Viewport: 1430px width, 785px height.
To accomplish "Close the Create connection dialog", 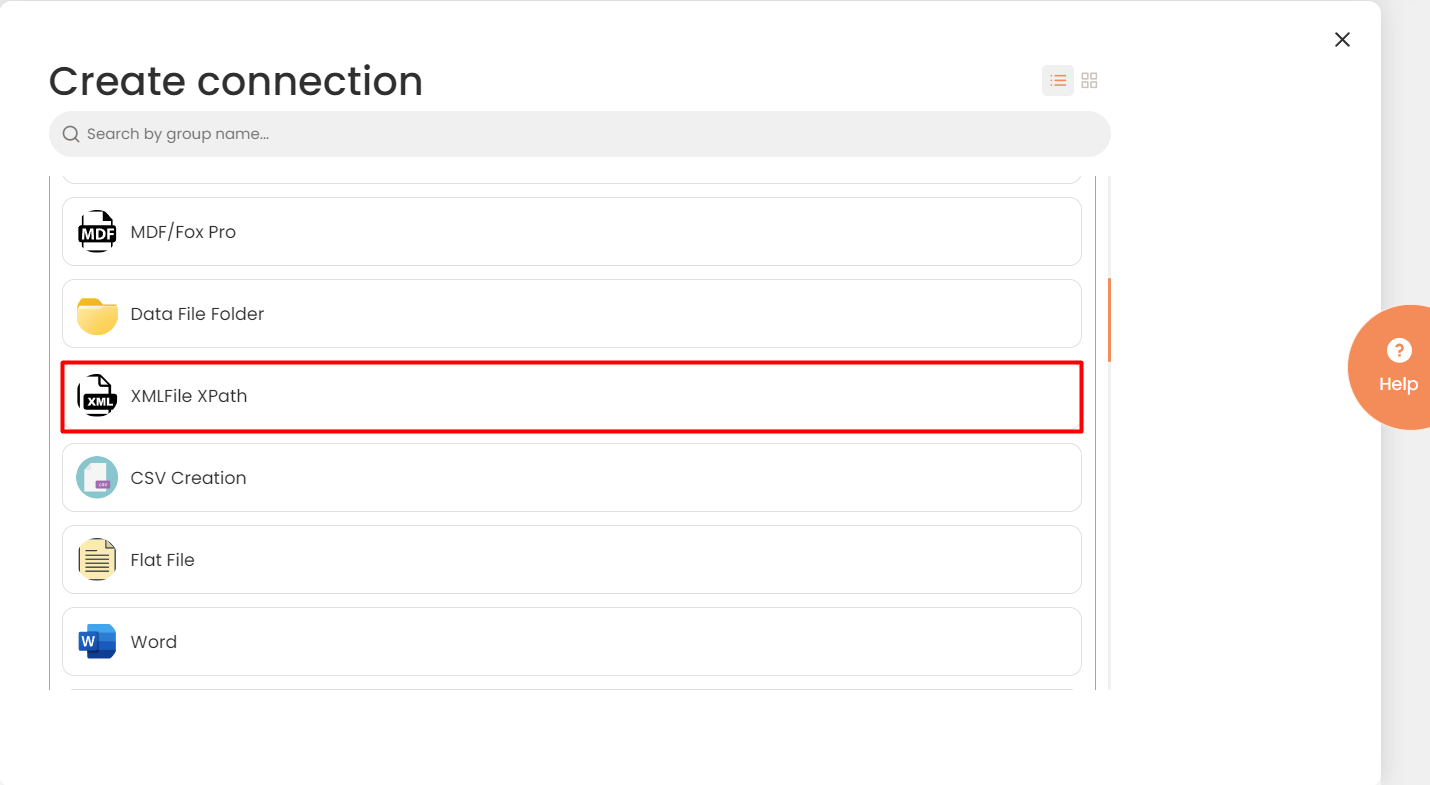I will point(1341,39).
